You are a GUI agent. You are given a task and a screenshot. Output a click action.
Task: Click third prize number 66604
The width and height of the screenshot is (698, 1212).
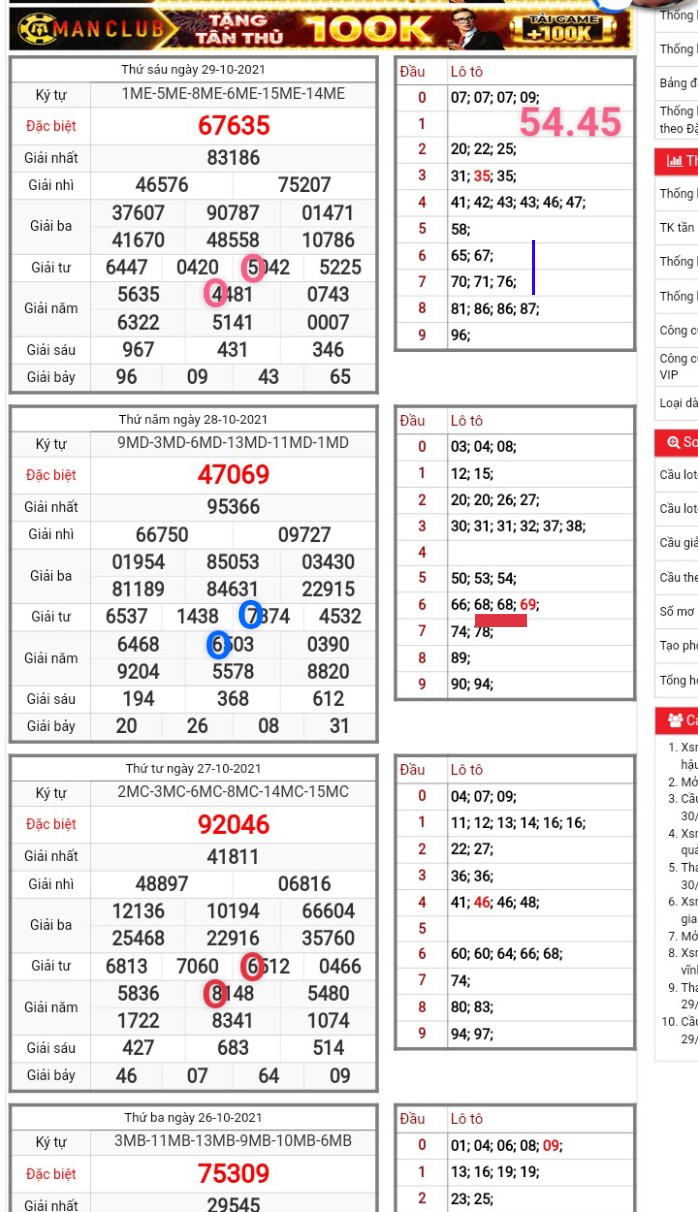coord(328,911)
